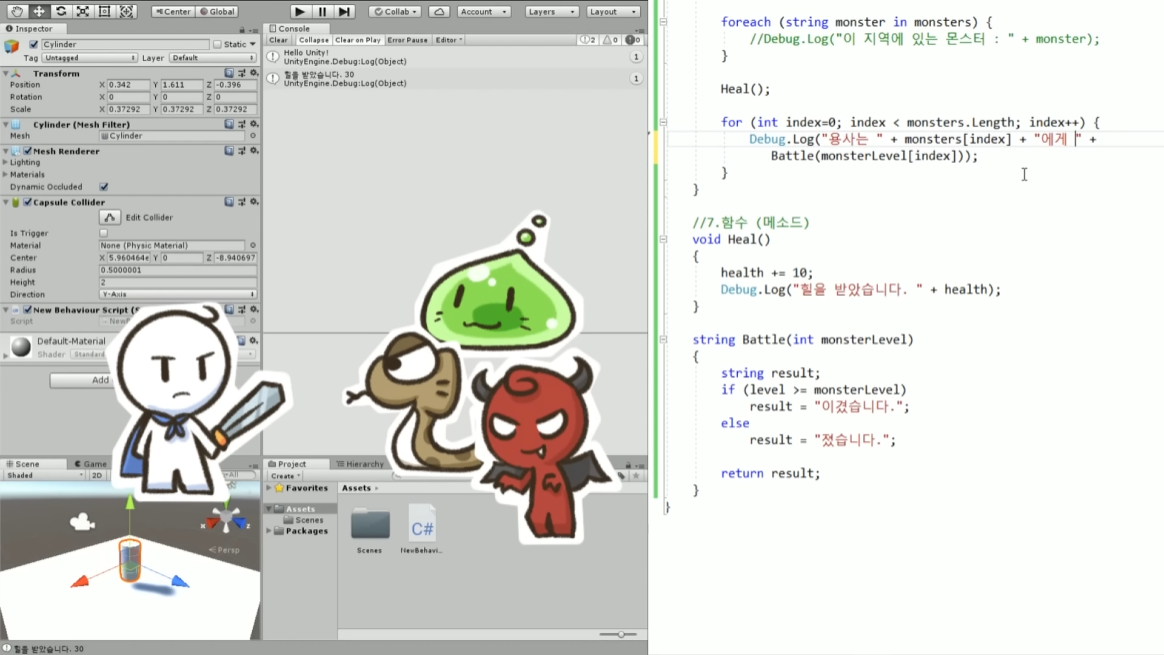Switch to the Hierarchy tab
The height and width of the screenshot is (655, 1164).
point(360,463)
